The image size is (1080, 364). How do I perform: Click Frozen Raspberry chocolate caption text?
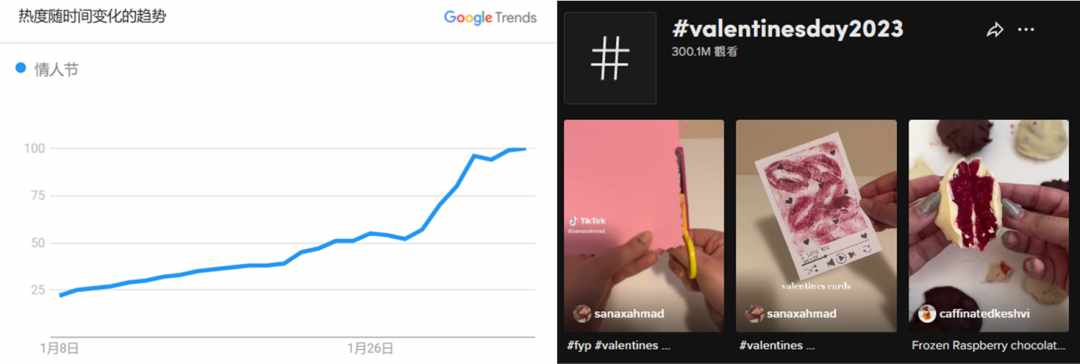pyautogui.click(x=988, y=345)
